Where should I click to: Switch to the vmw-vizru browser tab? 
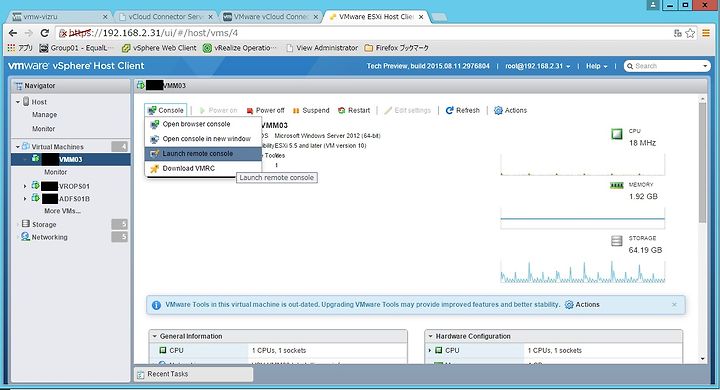(x=60, y=17)
